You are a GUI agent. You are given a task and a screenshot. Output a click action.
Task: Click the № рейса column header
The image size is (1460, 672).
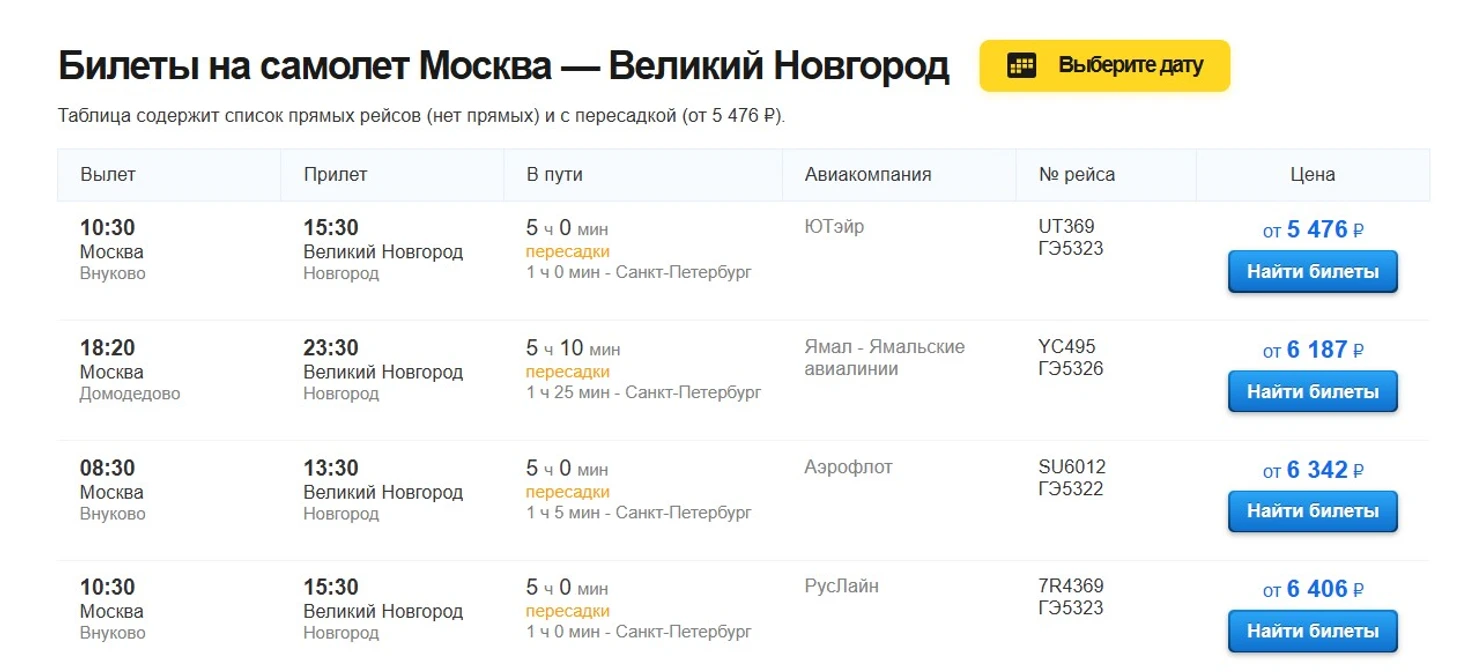pos(1077,174)
